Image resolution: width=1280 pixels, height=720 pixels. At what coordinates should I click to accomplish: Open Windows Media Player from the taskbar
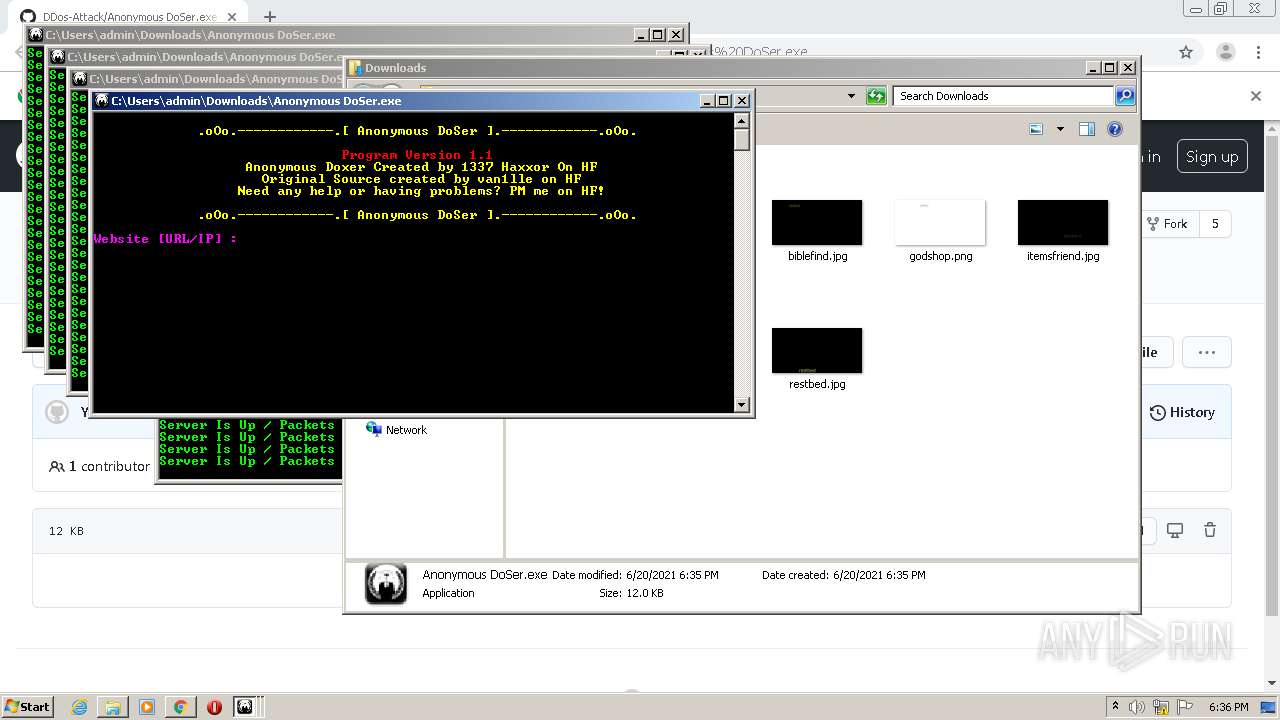pyautogui.click(x=147, y=707)
